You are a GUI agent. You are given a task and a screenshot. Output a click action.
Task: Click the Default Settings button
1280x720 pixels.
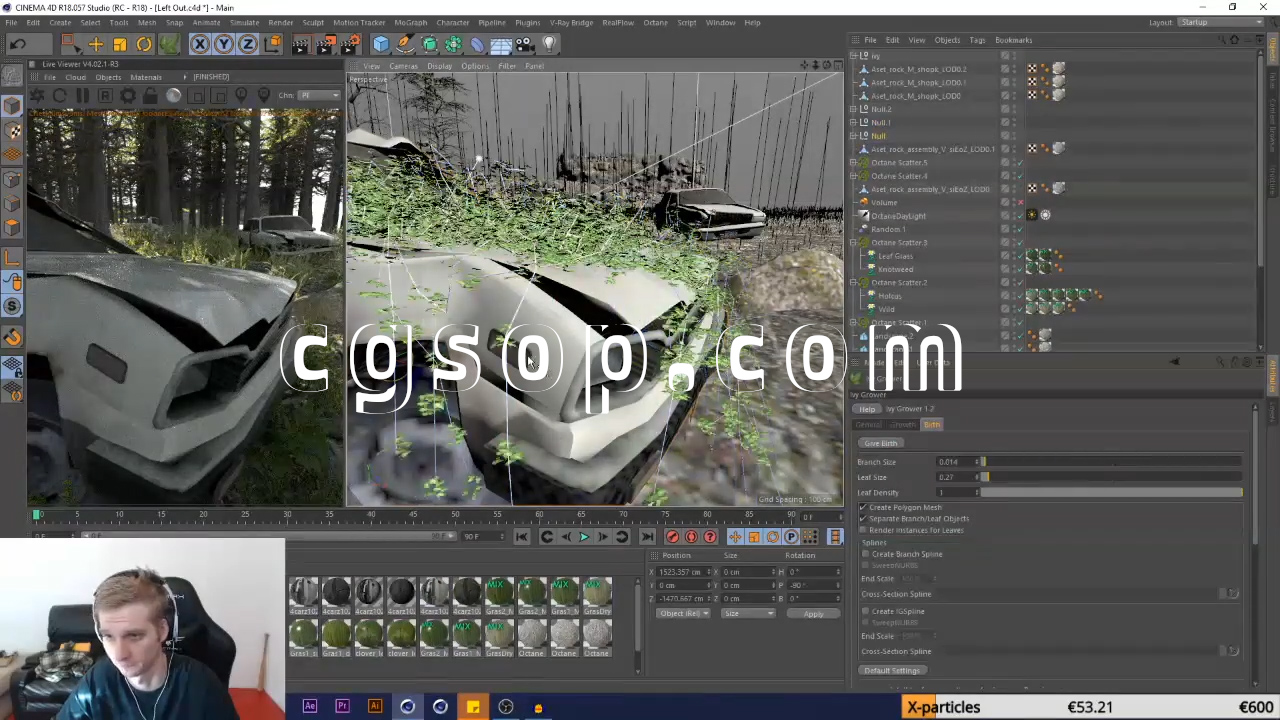892,671
